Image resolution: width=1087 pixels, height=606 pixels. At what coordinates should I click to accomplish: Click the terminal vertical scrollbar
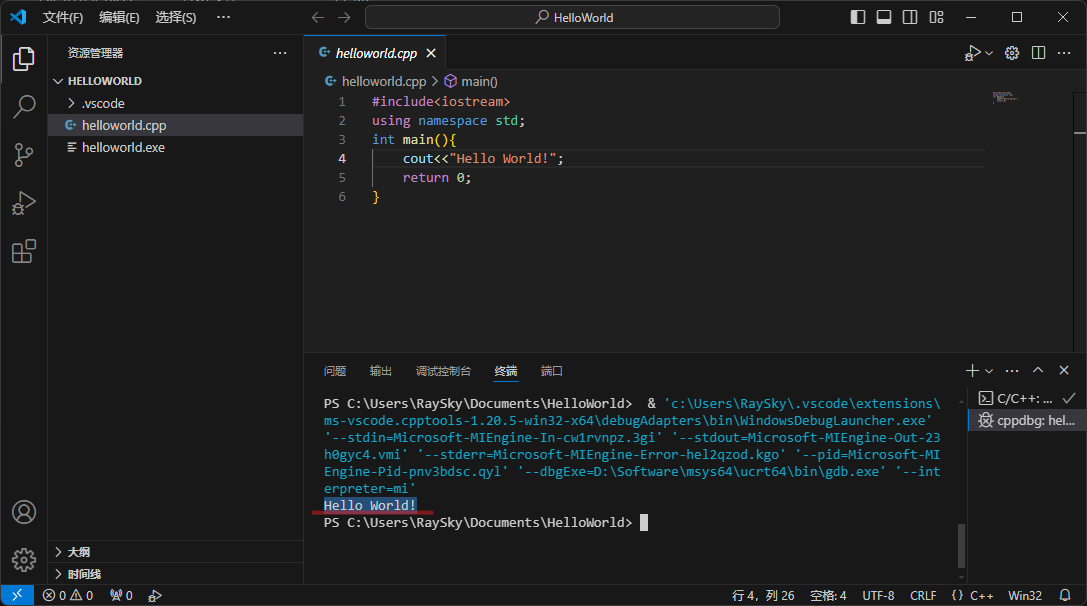[961, 546]
